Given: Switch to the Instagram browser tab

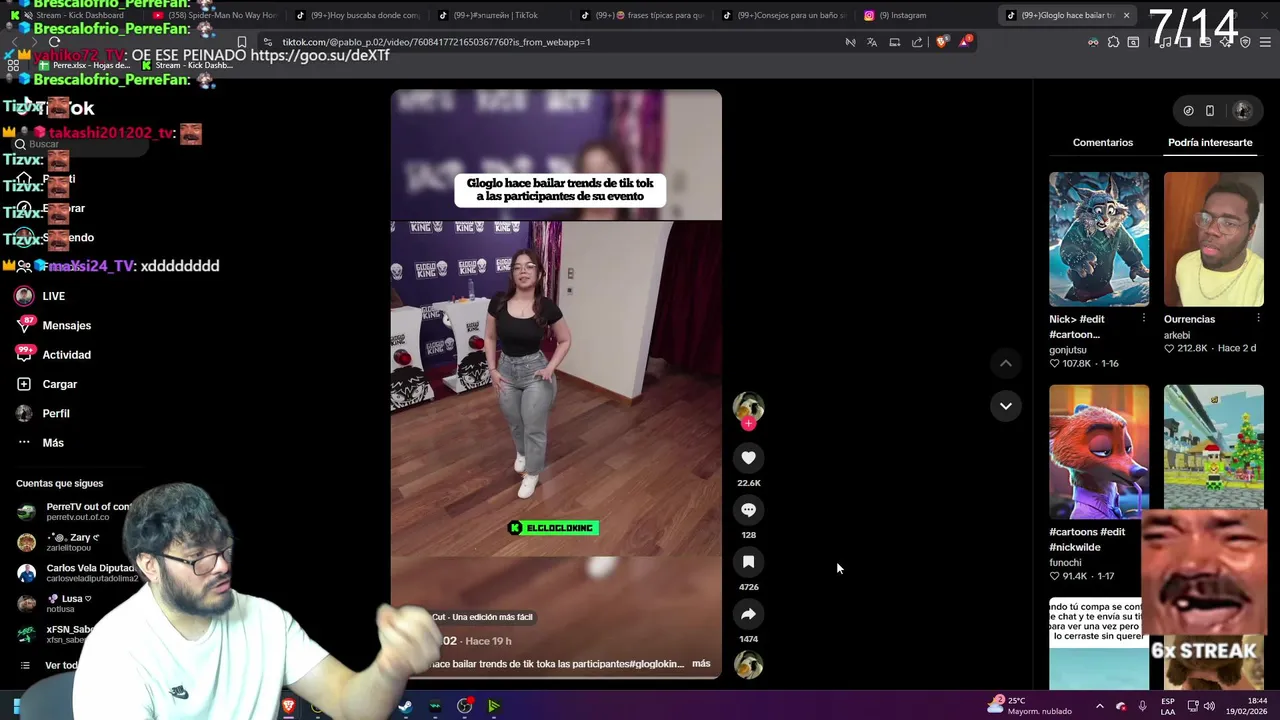Looking at the screenshot, I should tap(925, 15).
